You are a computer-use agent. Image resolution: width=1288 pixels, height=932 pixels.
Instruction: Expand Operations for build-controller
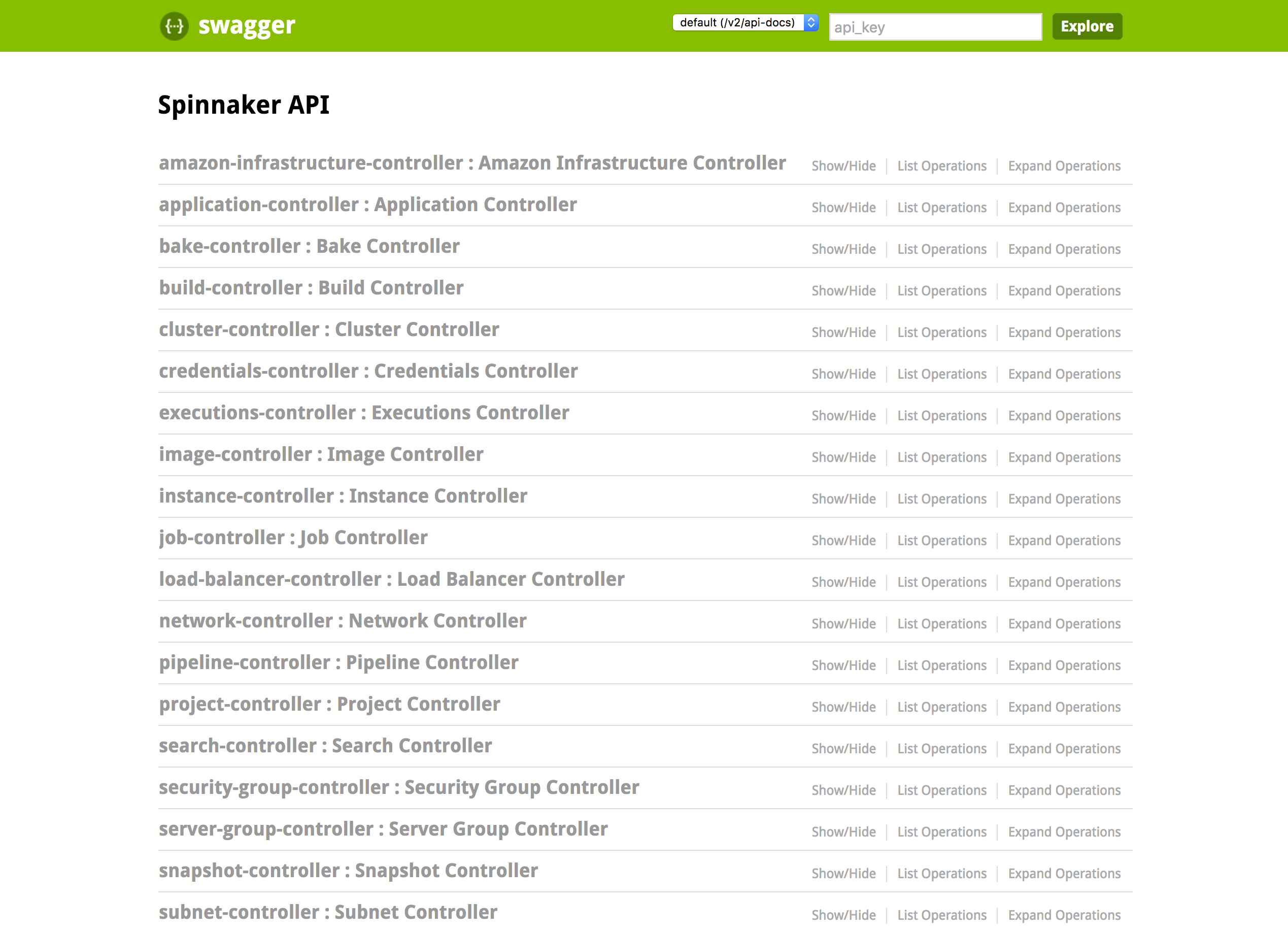click(1064, 291)
